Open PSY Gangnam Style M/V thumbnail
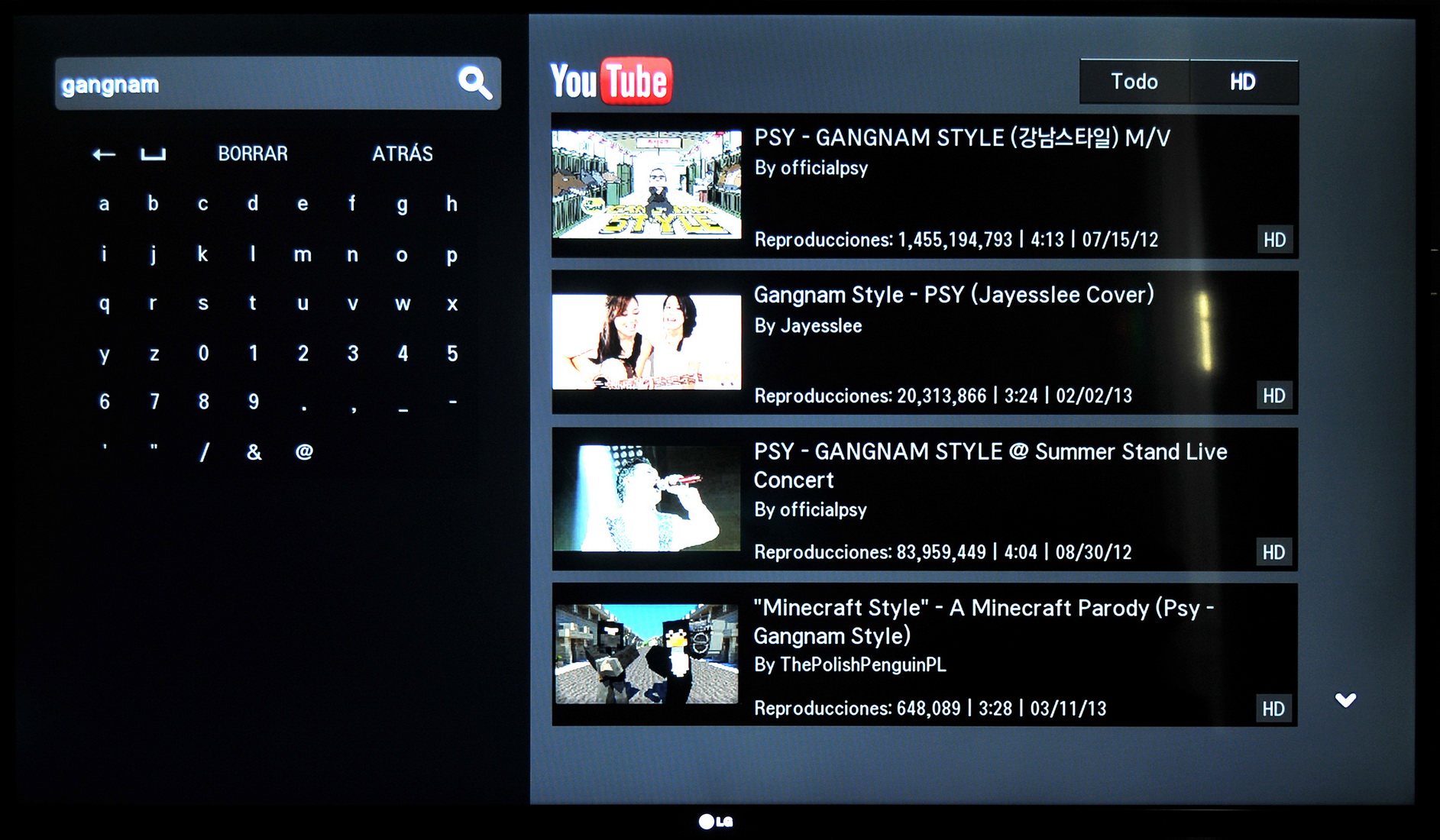The width and height of the screenshot is (1440, 840). (646, 185)
